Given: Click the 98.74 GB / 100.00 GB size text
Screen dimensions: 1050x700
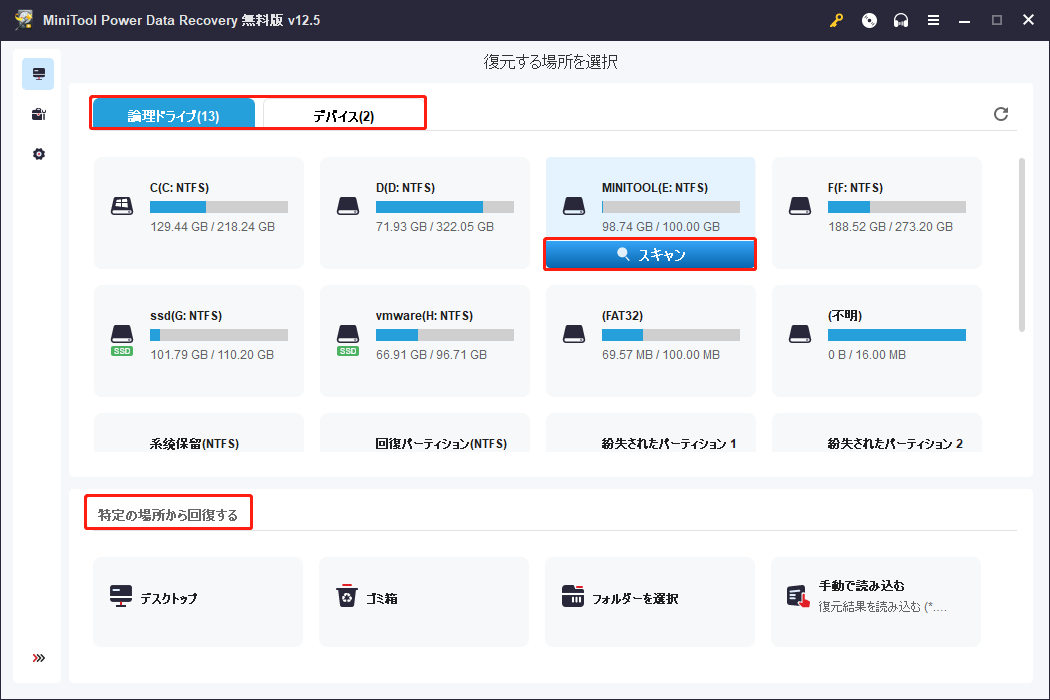Looking at the screenshot, I should tap(661, 226).
